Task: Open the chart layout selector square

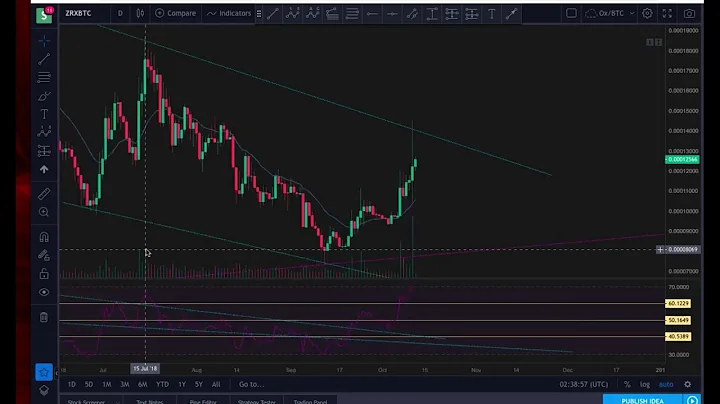Action: point(571,13)
